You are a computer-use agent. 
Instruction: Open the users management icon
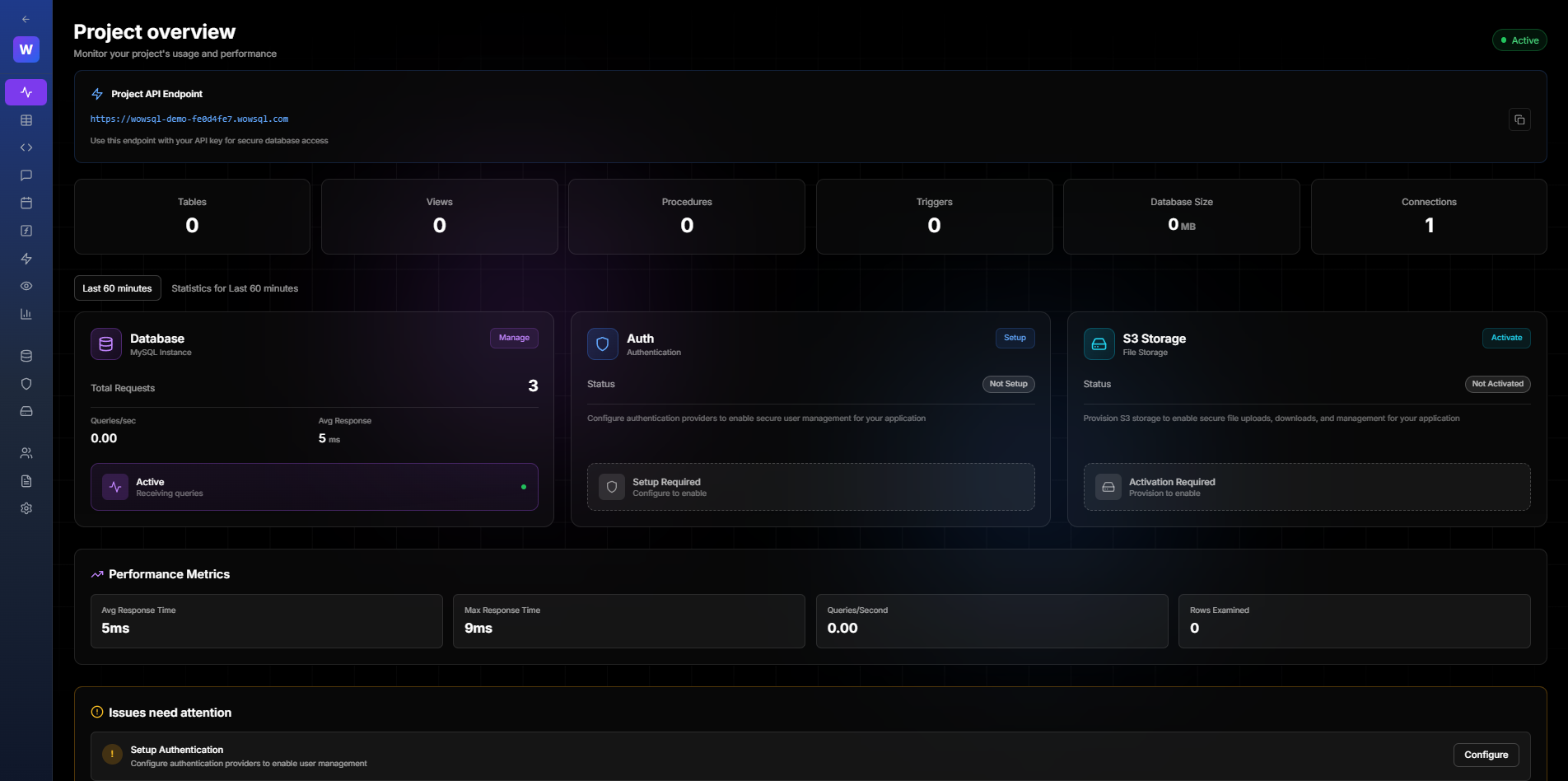[26, 452]
